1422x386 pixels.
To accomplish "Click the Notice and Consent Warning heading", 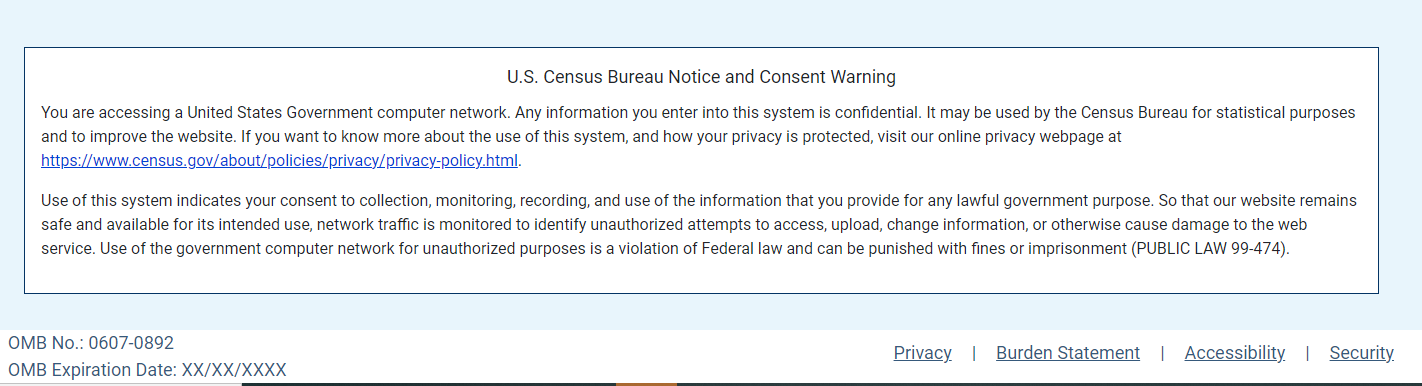I will pos(701,76).
